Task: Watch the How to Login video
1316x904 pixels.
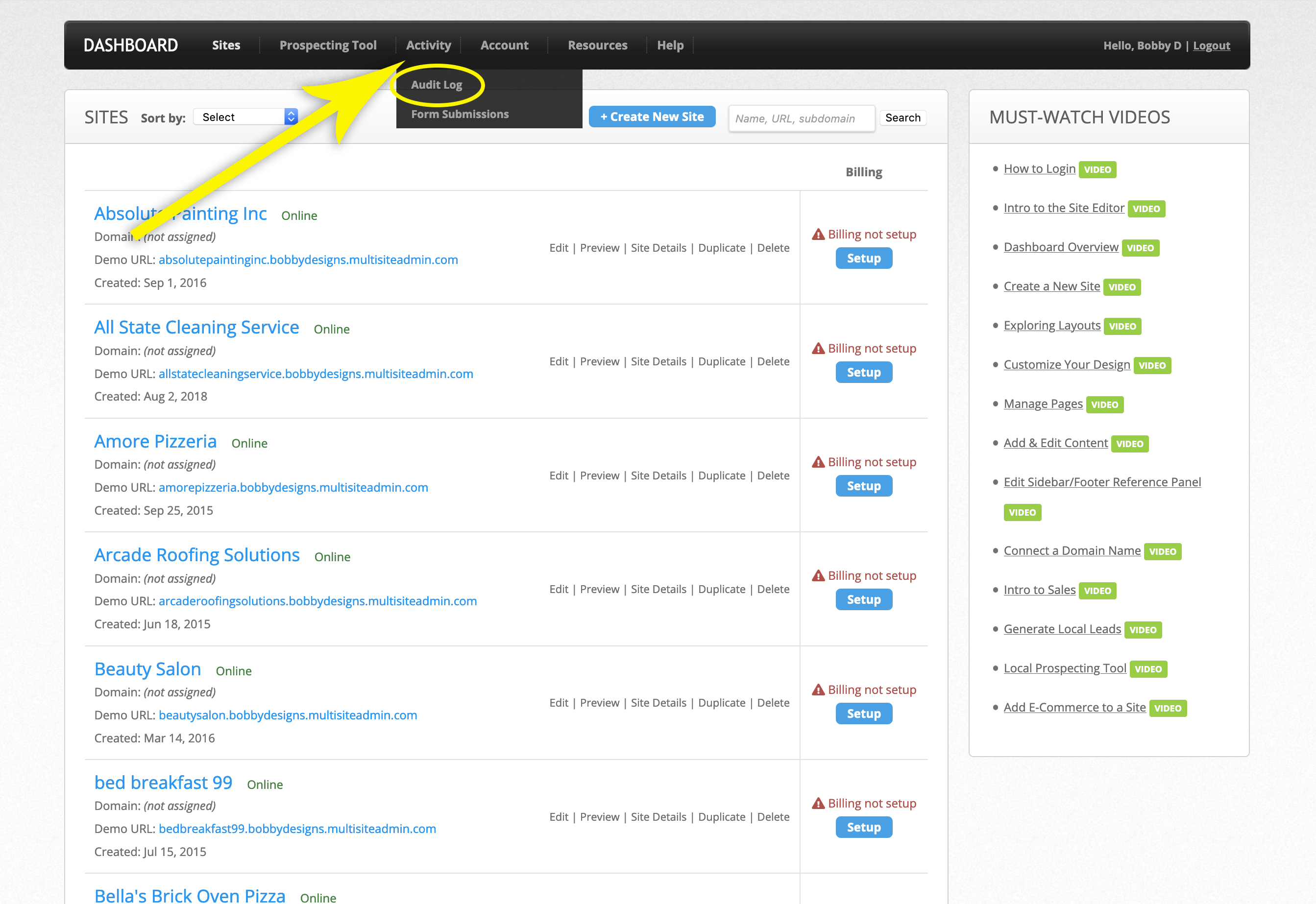Action: tap(1040, 169)
